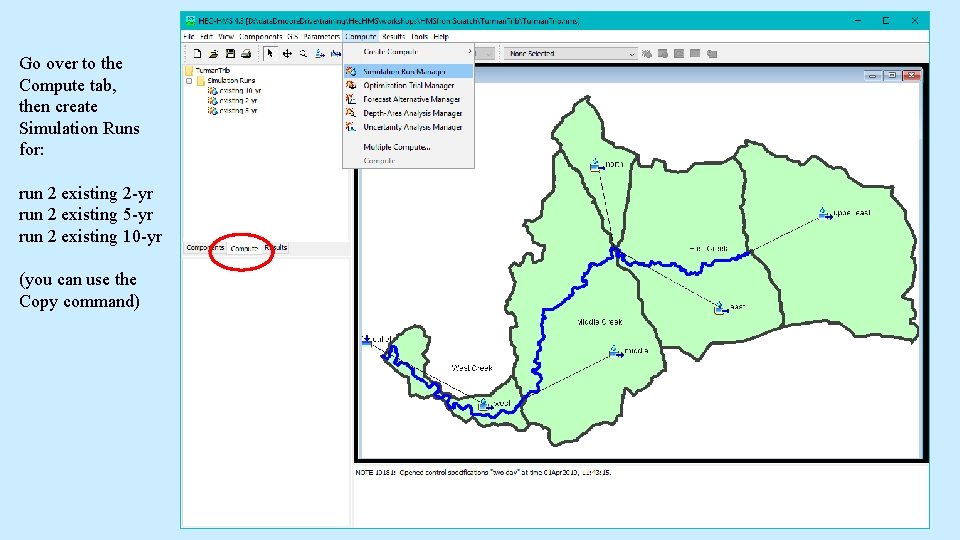Choose Forecast Alternative Manager menu item
Viewport: 960px width, 540px height.
pos(408,99)
